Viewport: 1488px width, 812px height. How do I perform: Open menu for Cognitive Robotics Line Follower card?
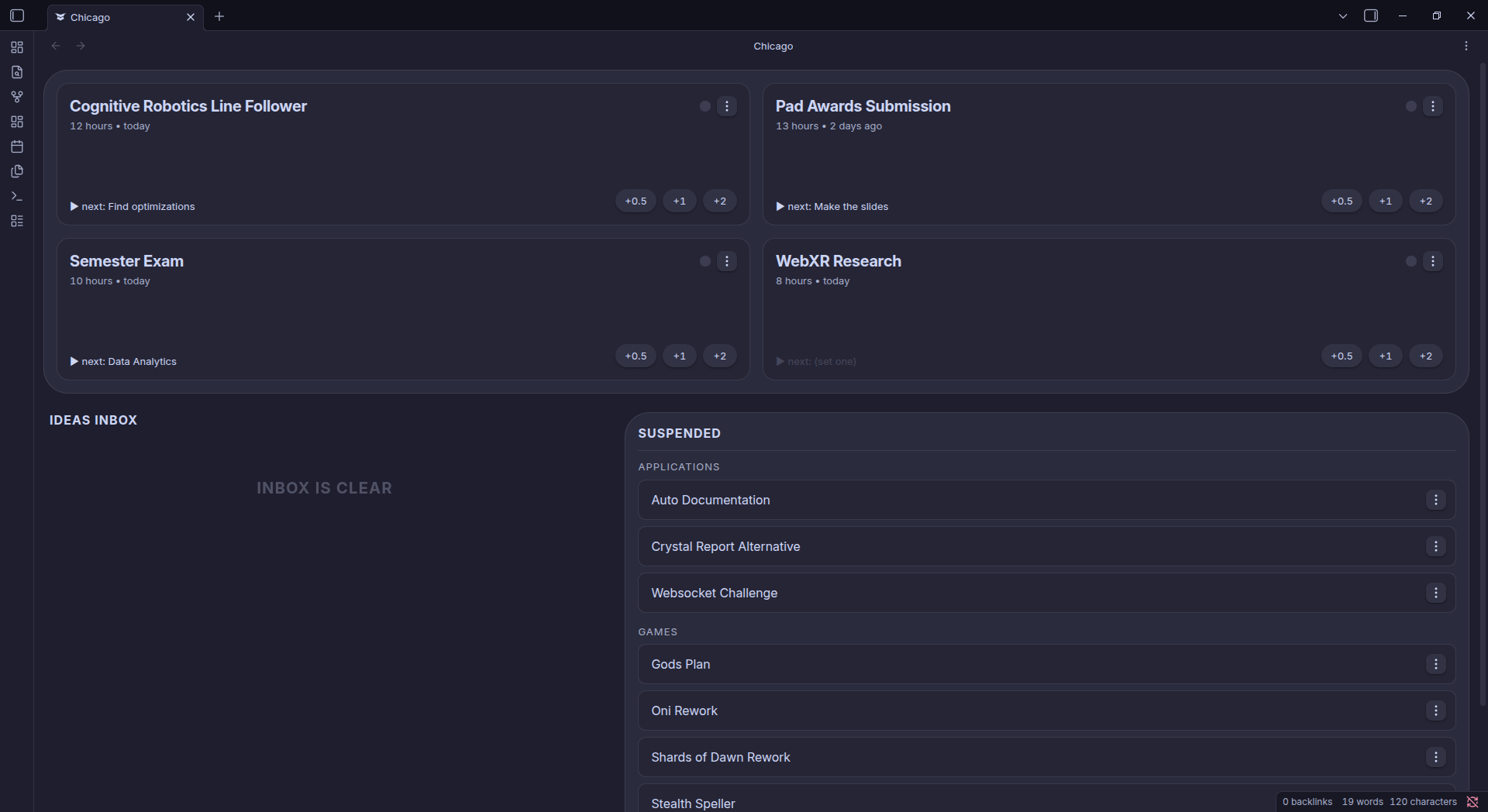727,106
